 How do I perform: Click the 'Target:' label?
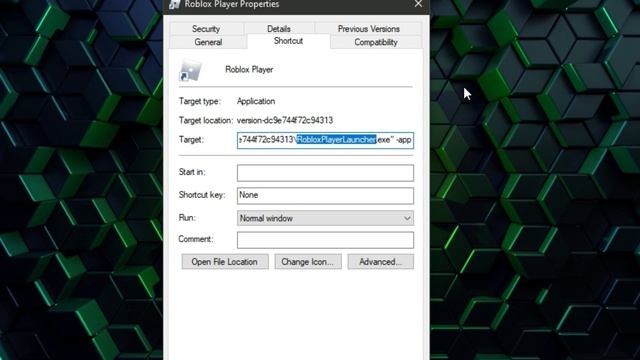[191, 140]
